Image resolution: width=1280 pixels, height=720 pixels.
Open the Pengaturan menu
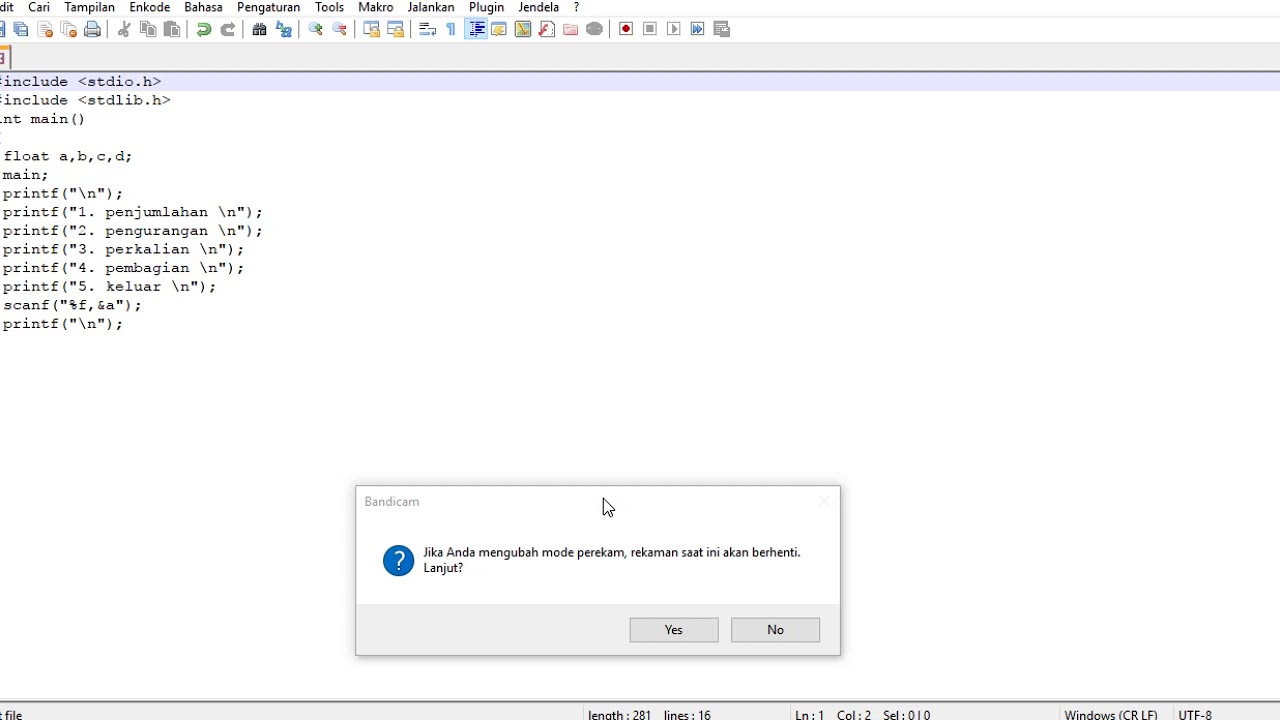(268, 7)
